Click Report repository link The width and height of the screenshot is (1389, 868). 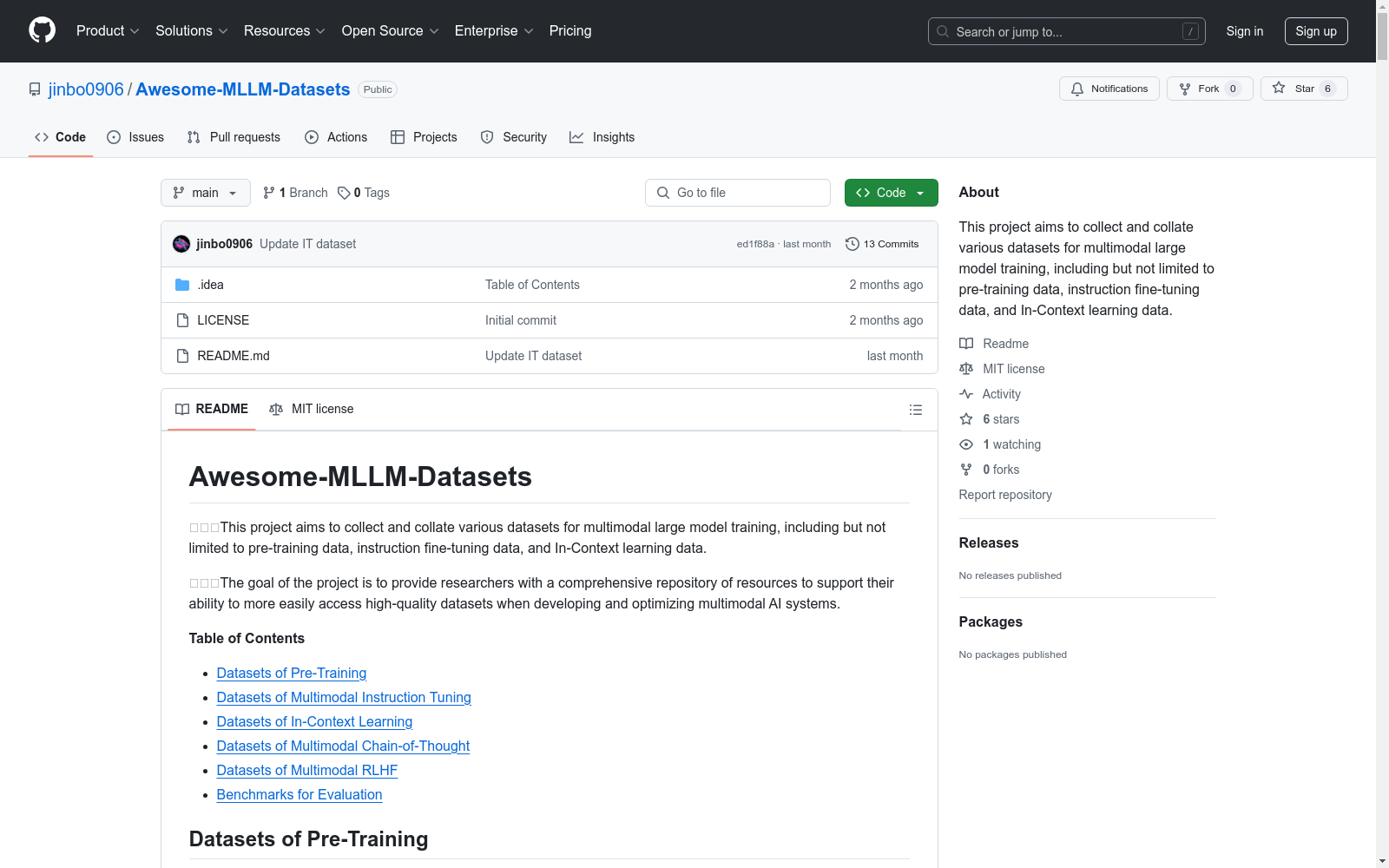(x=1005, y=495)
